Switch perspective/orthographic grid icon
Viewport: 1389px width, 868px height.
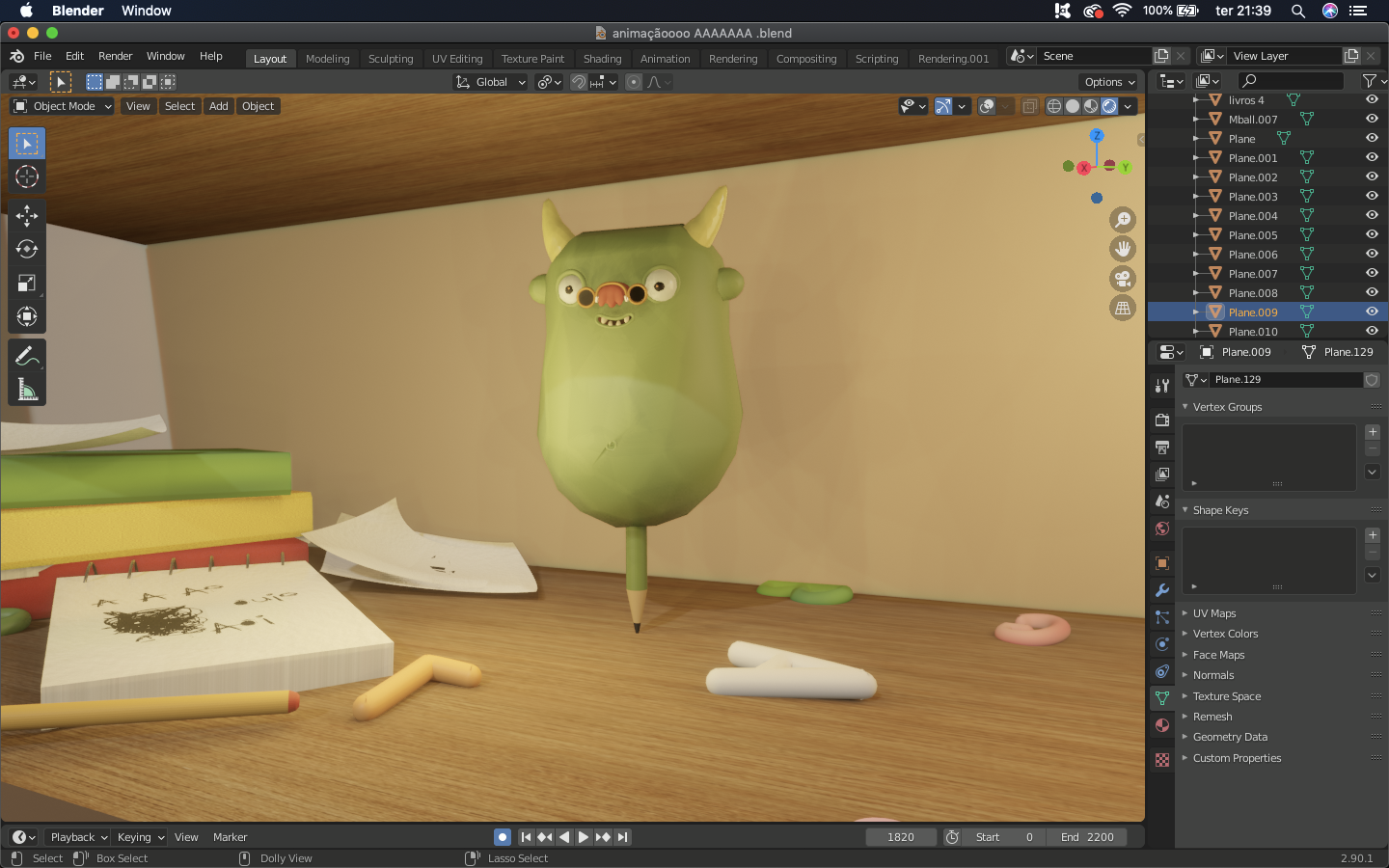[1123, 310]
